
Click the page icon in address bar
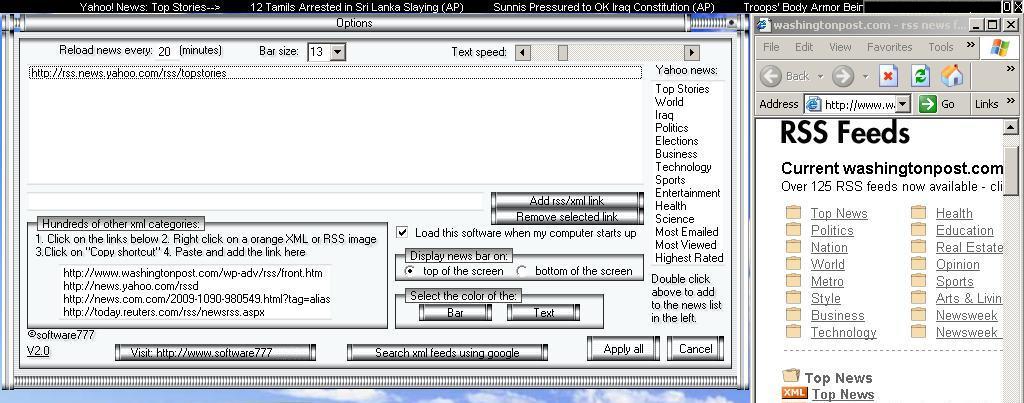click(x=813, y=104)
